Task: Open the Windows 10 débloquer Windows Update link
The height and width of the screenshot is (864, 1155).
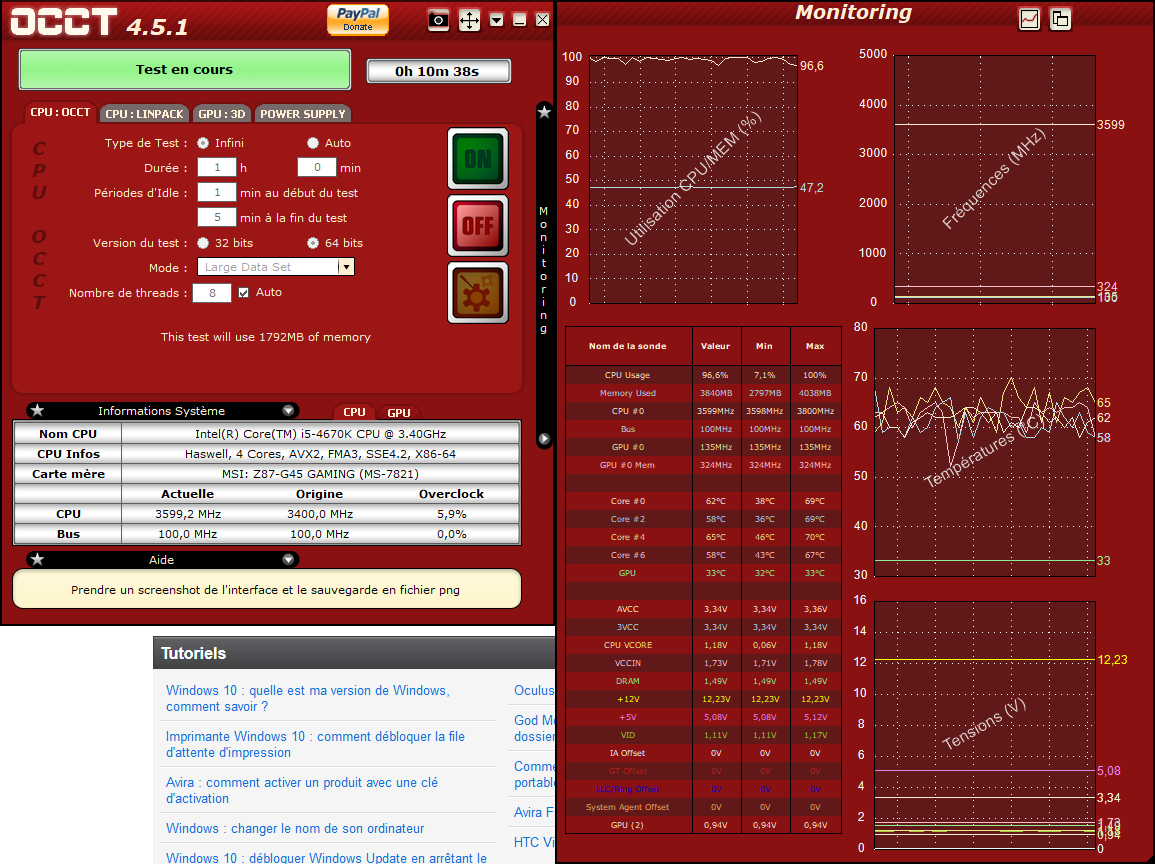Action: pyautogui.click(x=326, y=857)
